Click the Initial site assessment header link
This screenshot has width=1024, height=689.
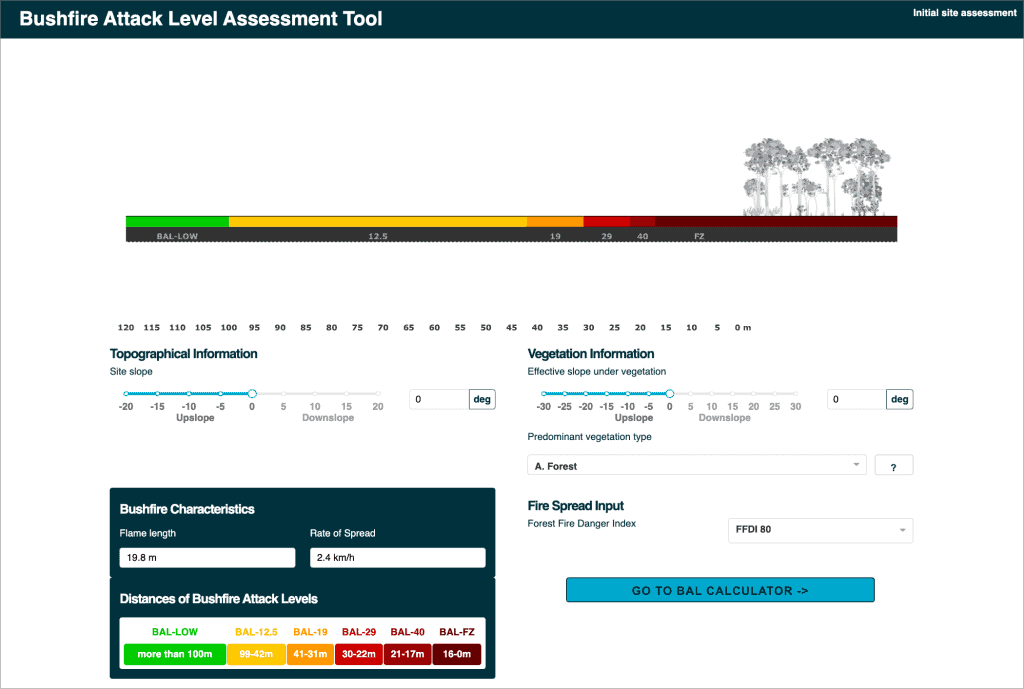click(x=964, y=13)
